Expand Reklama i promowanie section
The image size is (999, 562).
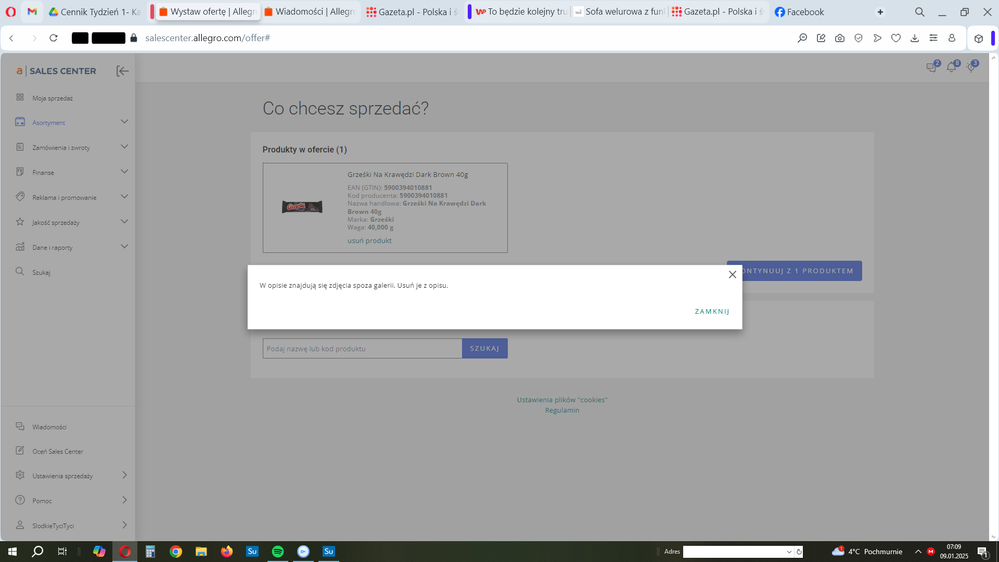tap(124, 196)
